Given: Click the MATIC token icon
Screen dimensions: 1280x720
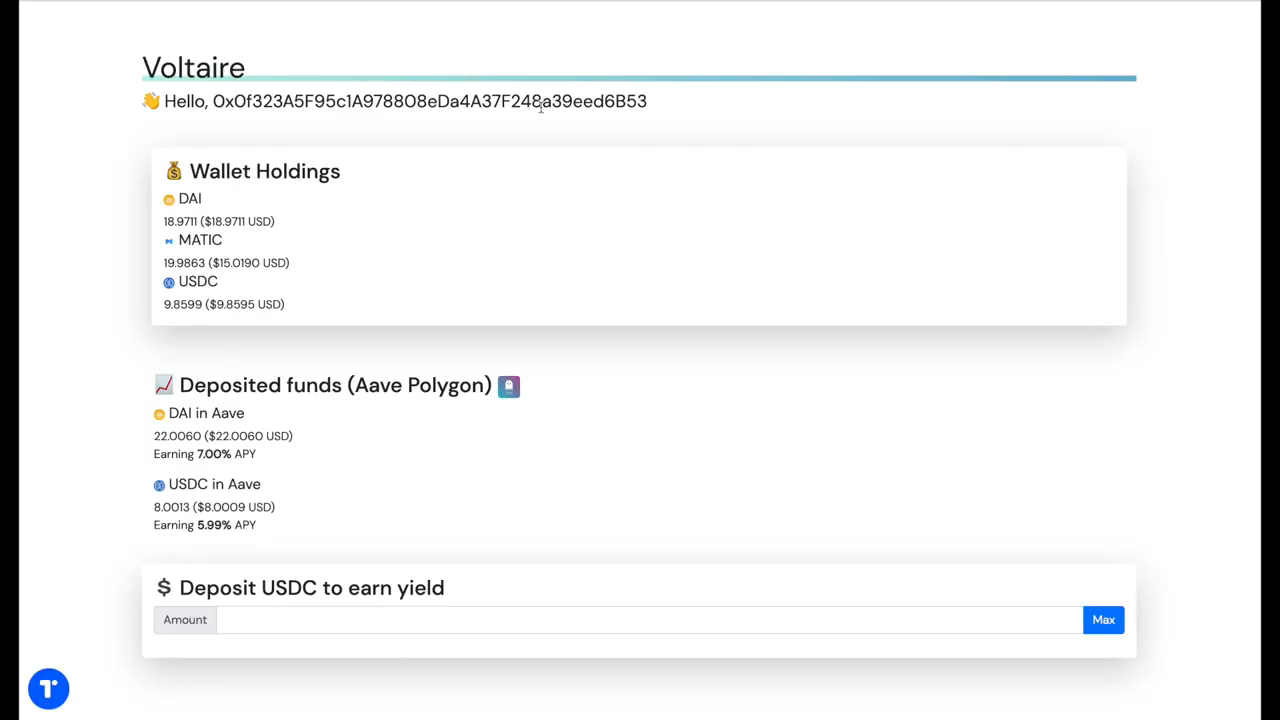Looking at the screenshot, I should [x=169, y=241].
